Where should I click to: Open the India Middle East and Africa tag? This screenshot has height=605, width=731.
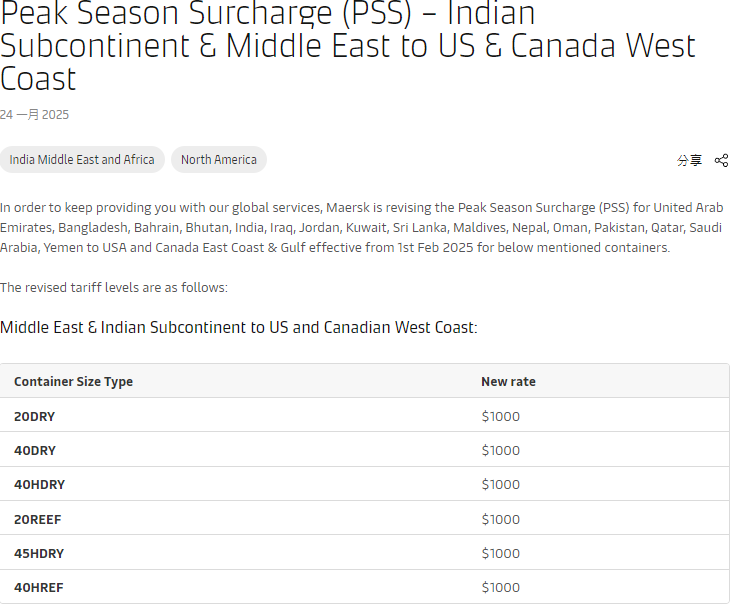pyautogui.click(x=82, y=160)
